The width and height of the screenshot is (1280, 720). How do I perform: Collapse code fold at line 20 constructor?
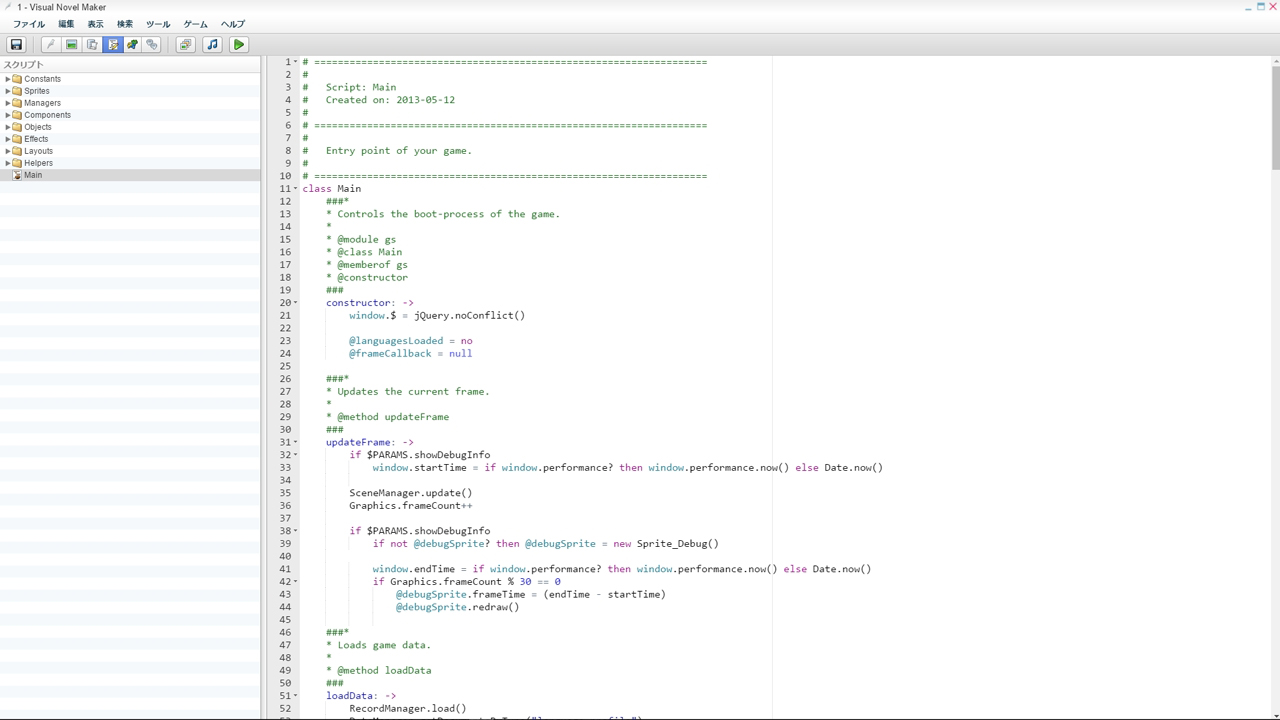coord(295,303)
